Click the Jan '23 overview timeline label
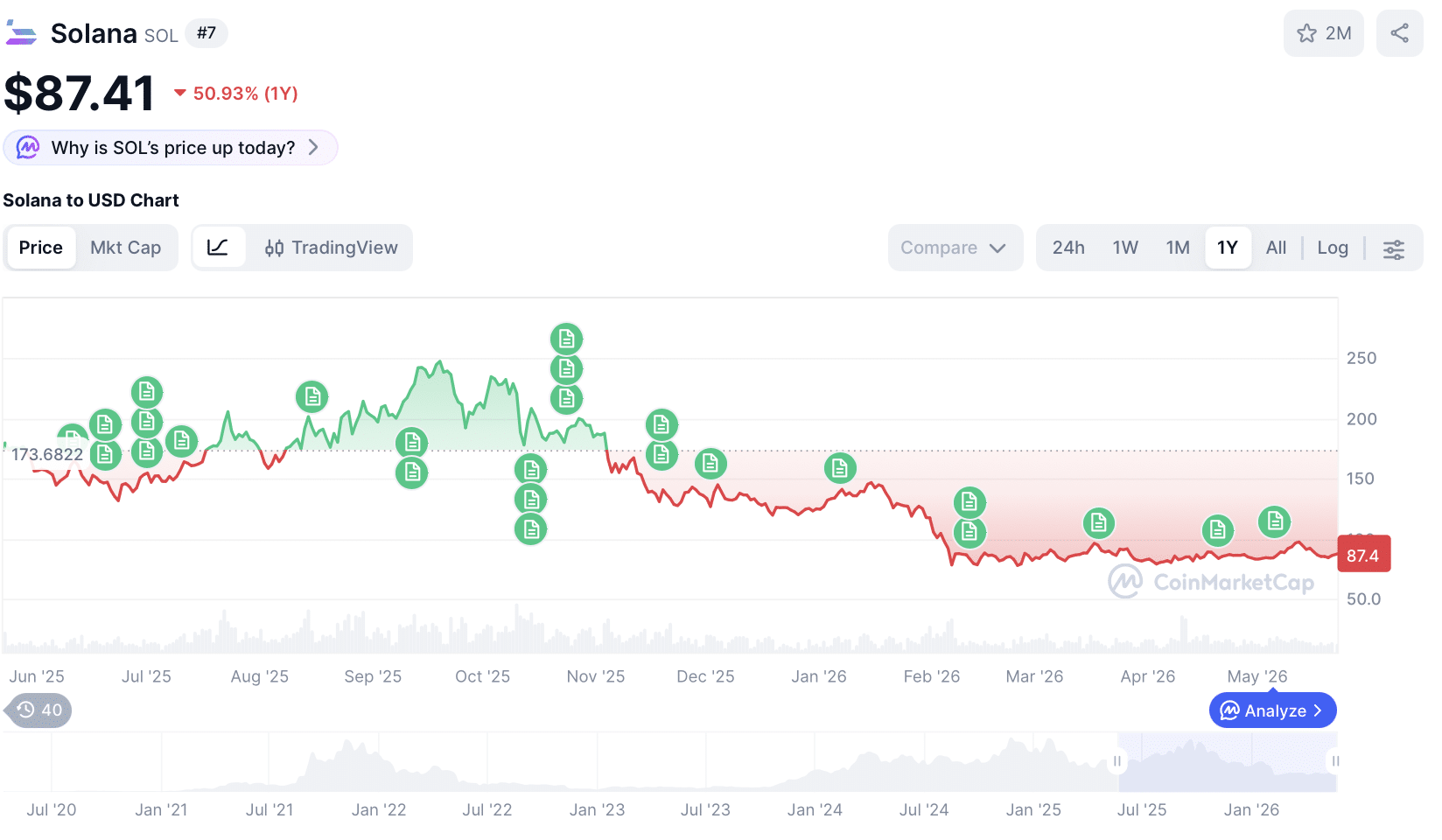 pos(597,810)
